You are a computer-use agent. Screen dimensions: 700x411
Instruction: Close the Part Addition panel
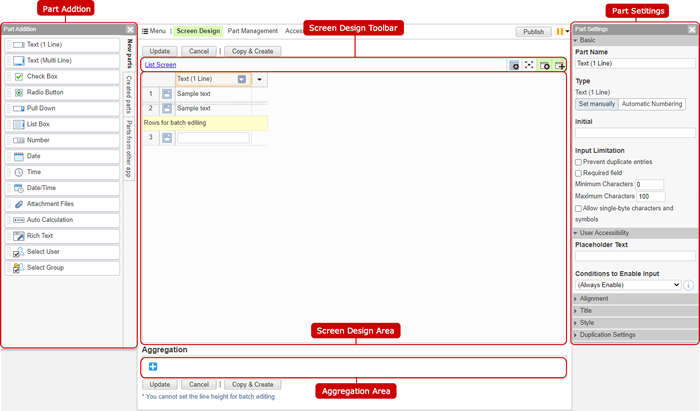point(130,29)
